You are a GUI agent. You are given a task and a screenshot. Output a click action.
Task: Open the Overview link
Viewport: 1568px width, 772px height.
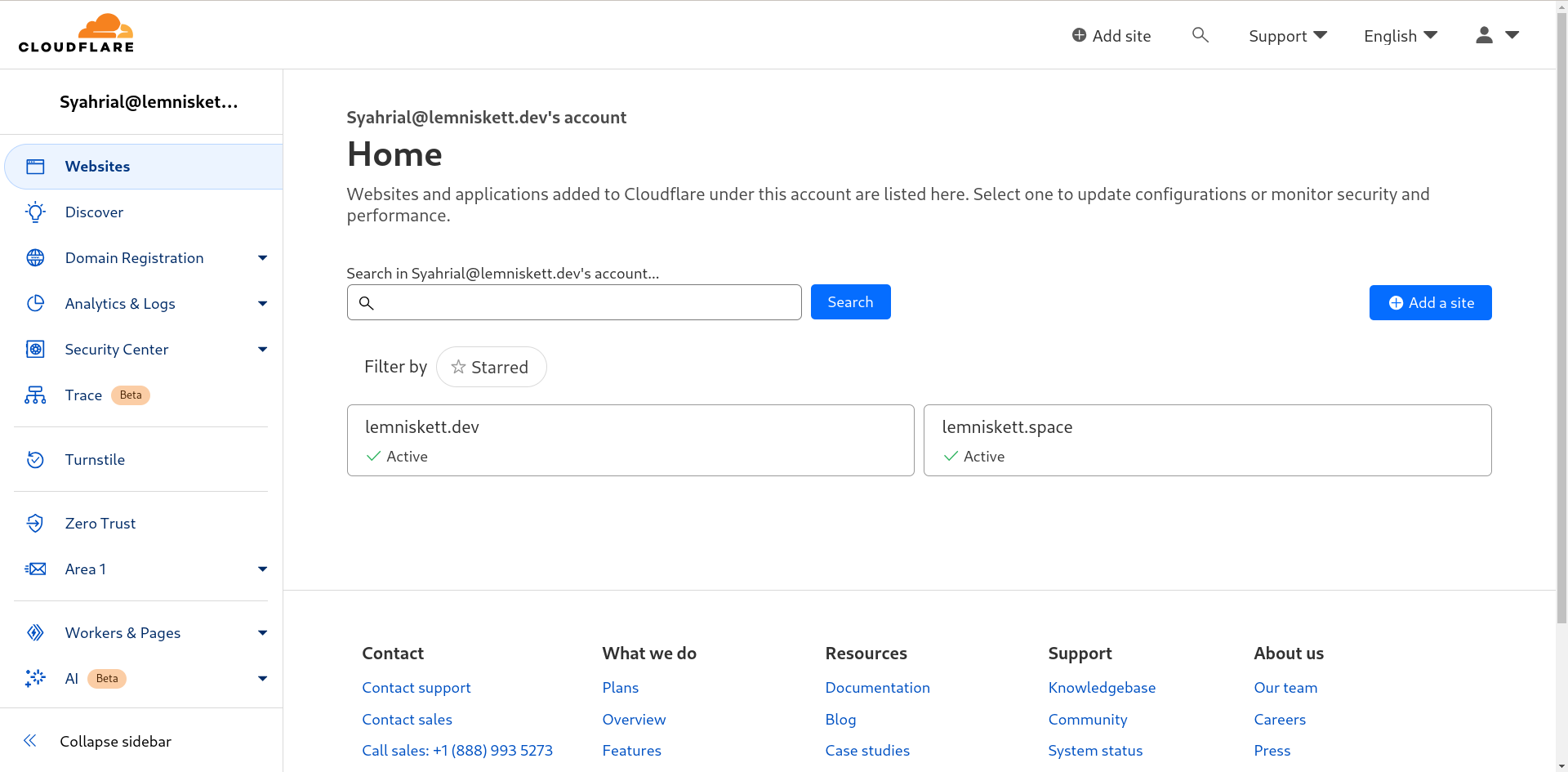pos(634,720)
